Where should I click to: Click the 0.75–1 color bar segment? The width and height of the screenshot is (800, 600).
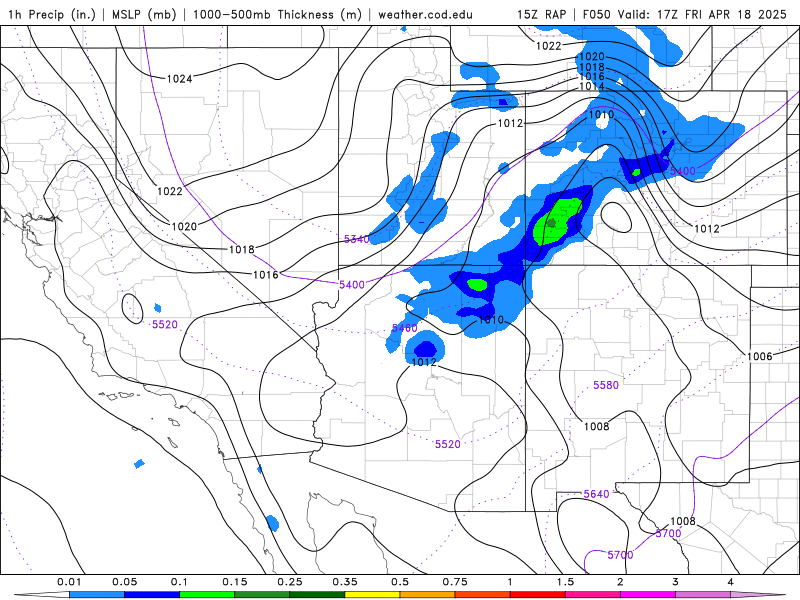pos(483,595)
